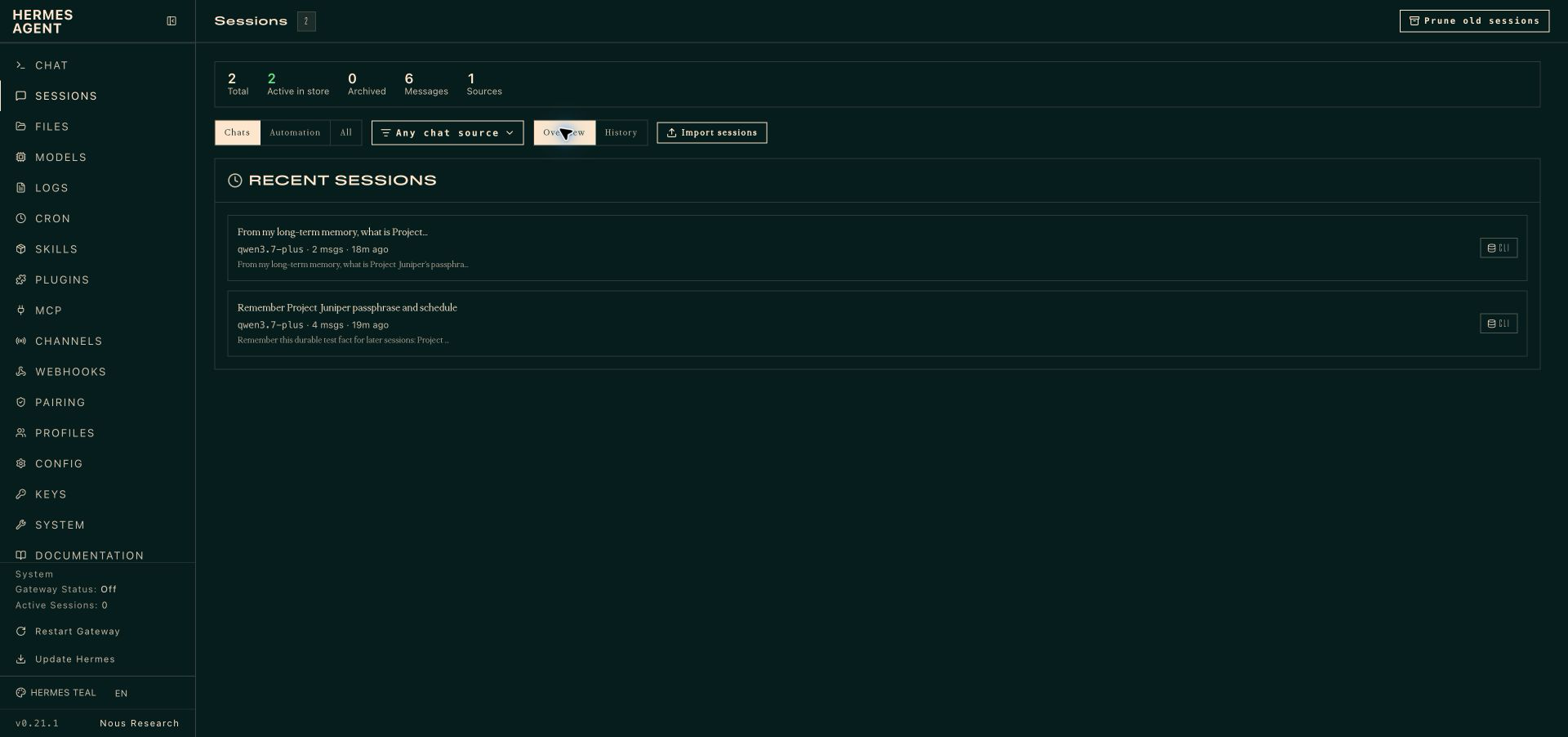Click 'Gateway Status: Off' text

[66, 590]
